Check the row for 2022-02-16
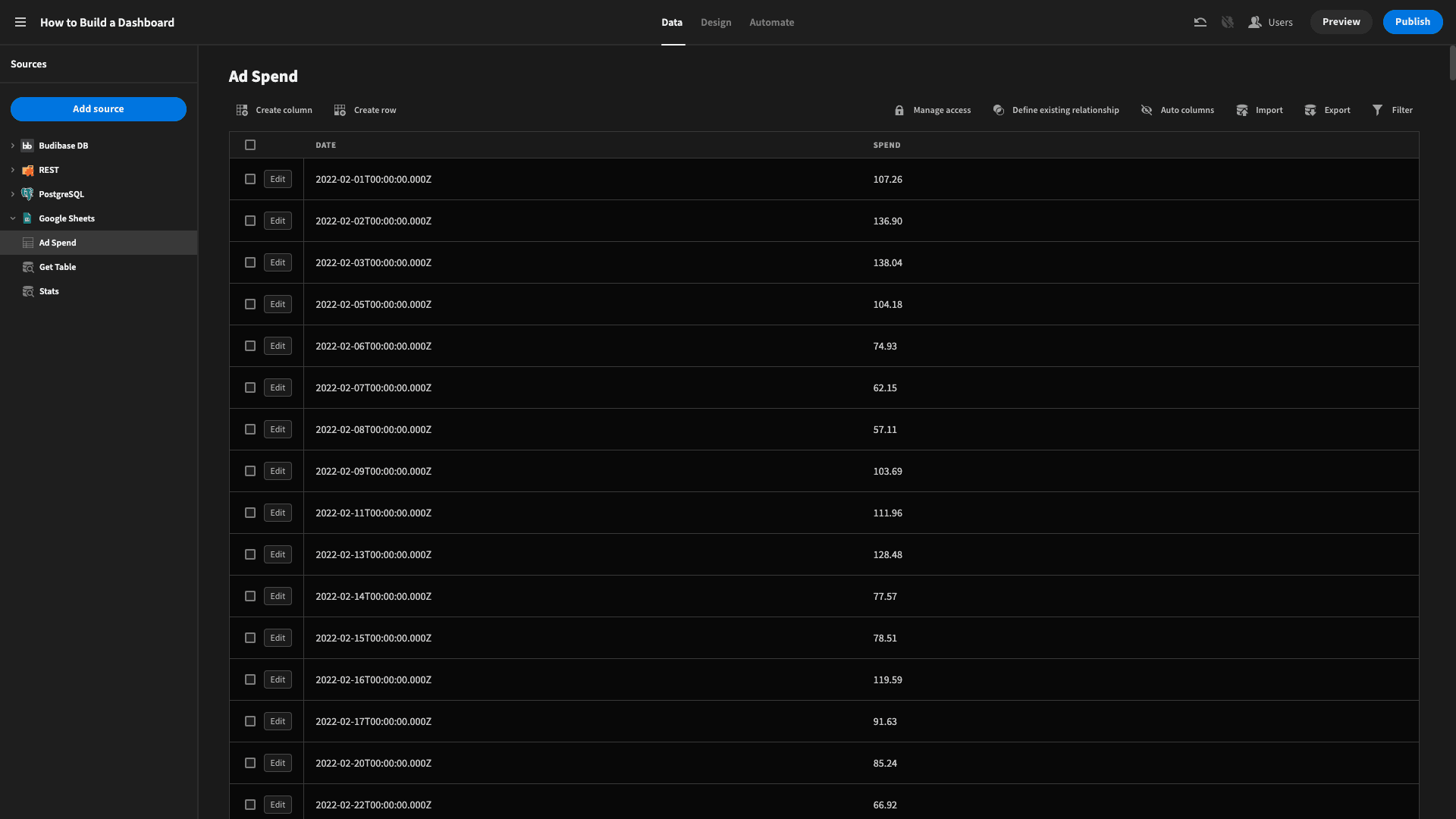The height and width of the screenshot is (819, 1456). coord(250,679)
